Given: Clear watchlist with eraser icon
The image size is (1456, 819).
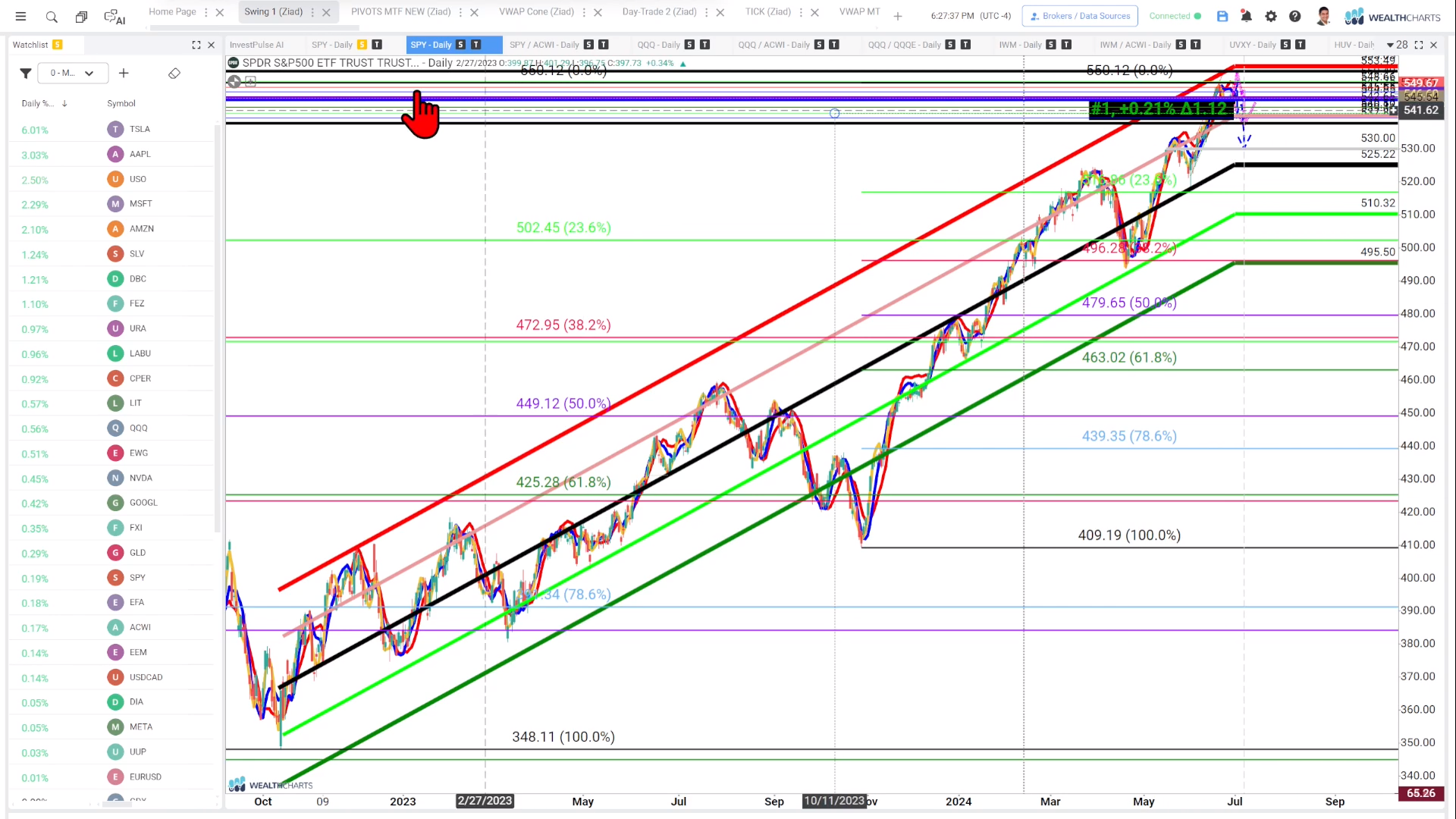Looking at the screenshot, I should click(x=174, y=74).
